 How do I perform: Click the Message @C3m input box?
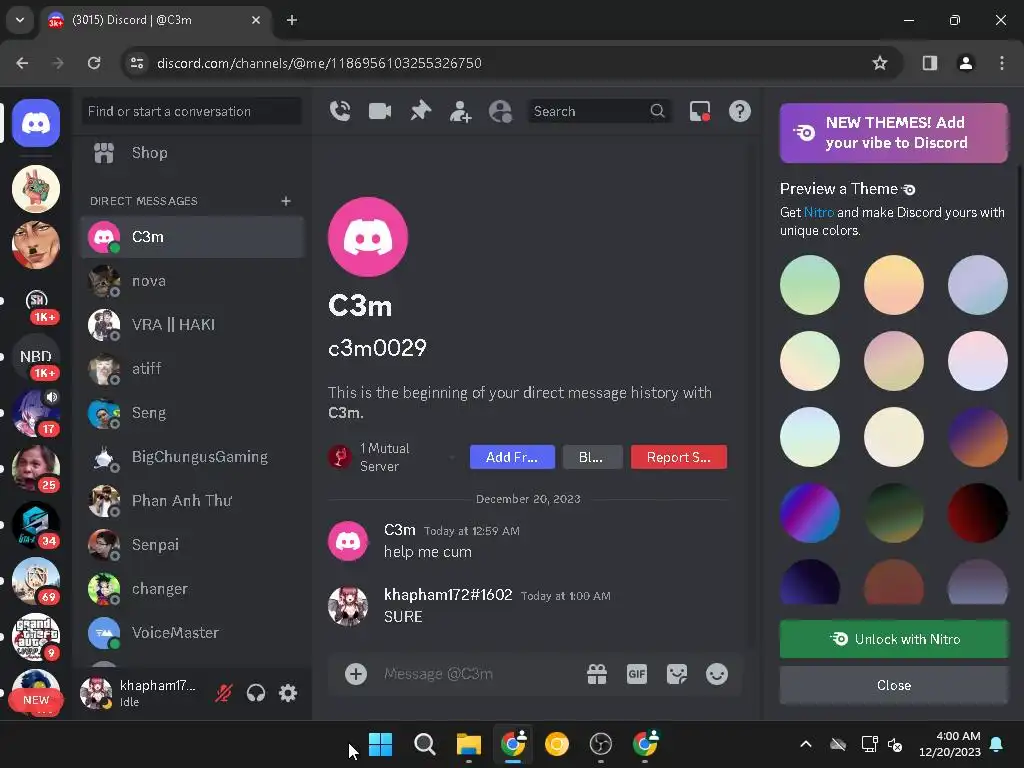click(x=478, y=674)
